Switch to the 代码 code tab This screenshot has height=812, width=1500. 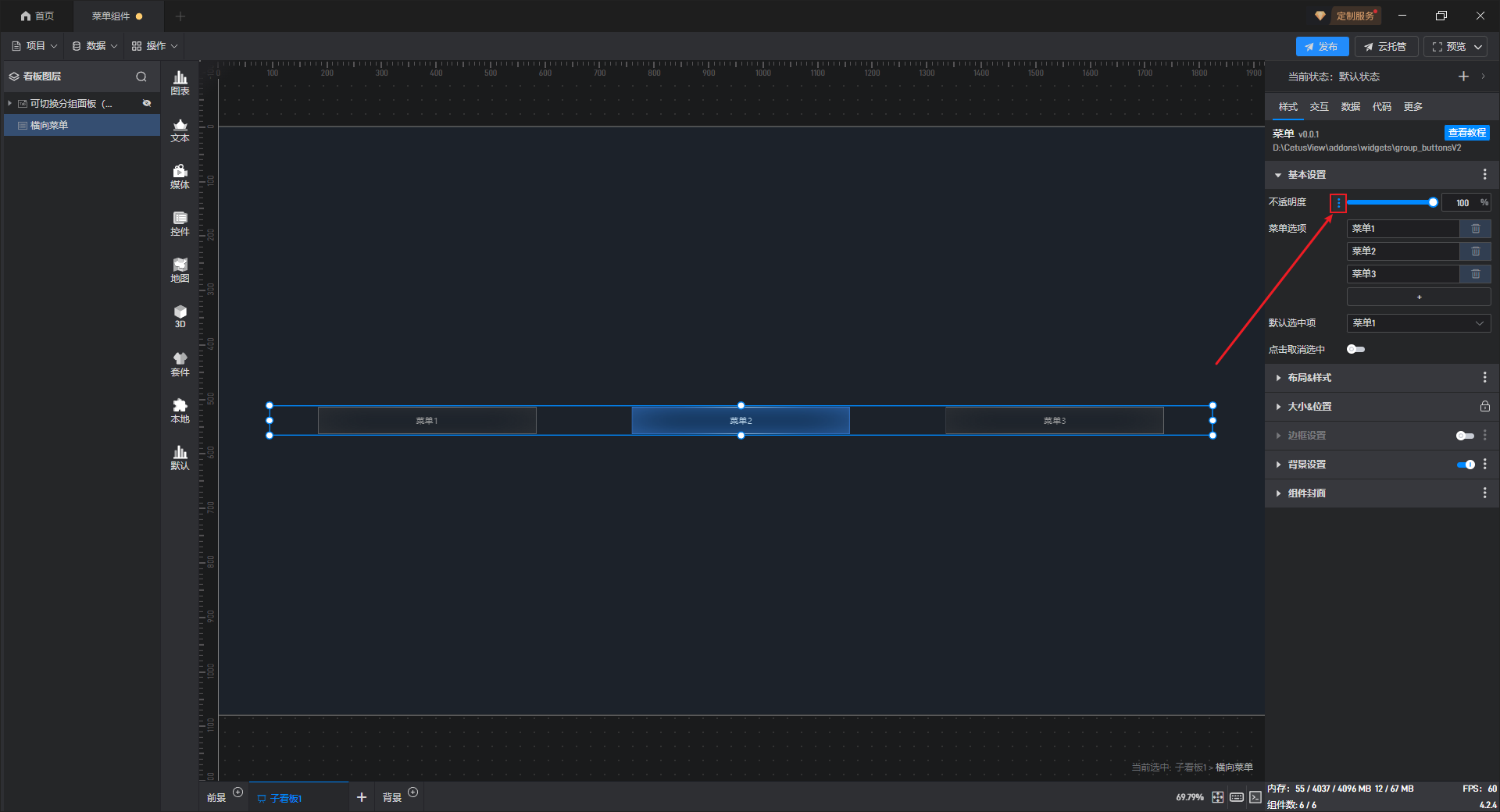click(x=1381, y=107)
